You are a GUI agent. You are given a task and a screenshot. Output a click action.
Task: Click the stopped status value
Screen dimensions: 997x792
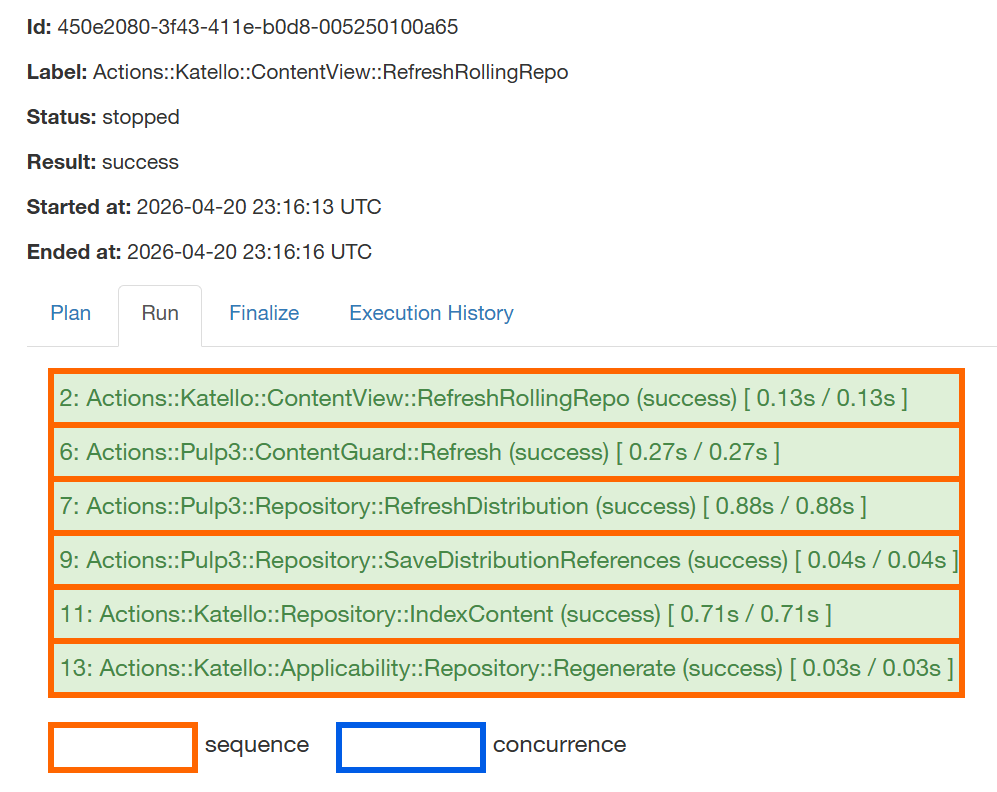141,117
